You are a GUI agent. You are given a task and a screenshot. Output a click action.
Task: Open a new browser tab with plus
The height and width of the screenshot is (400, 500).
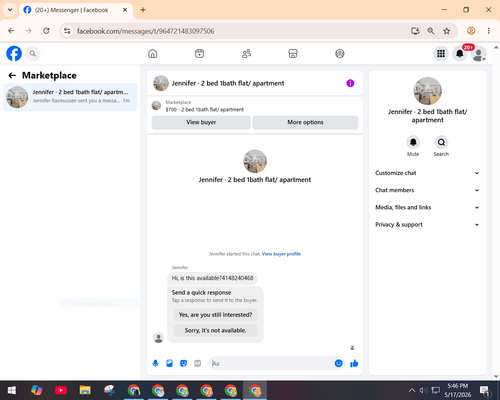point(143,10)
